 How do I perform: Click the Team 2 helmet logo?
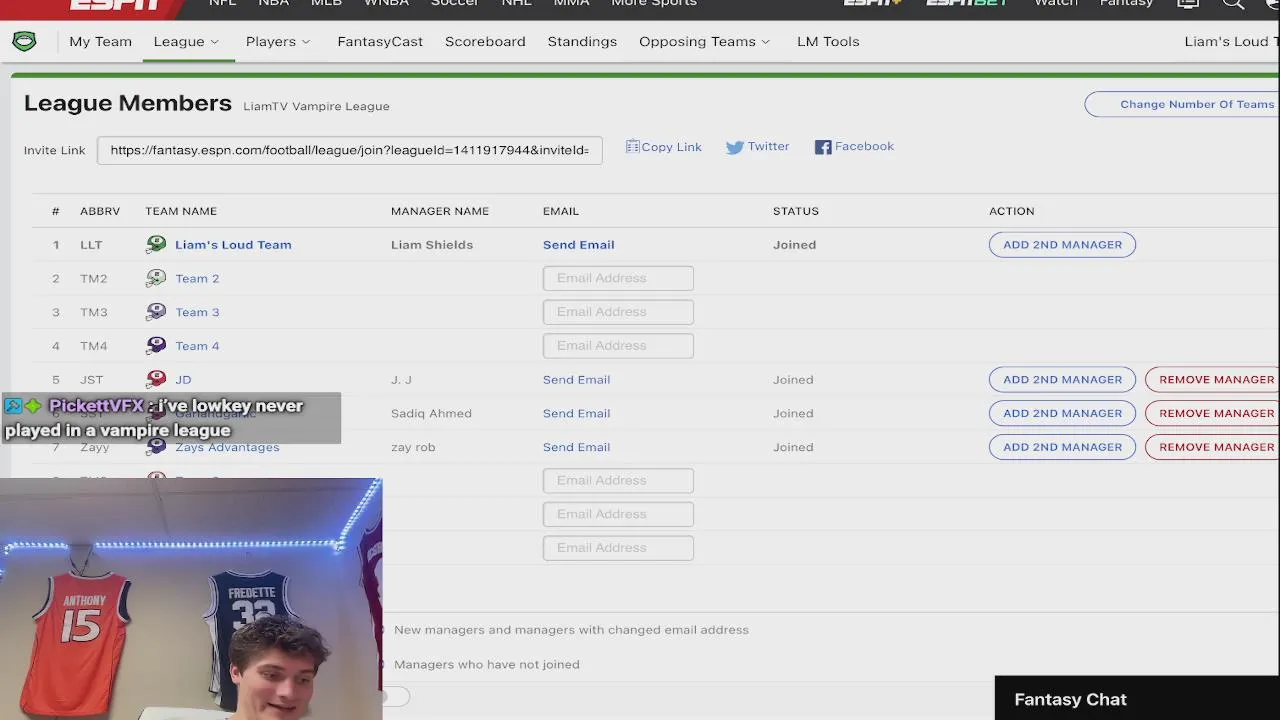[156, 278]
